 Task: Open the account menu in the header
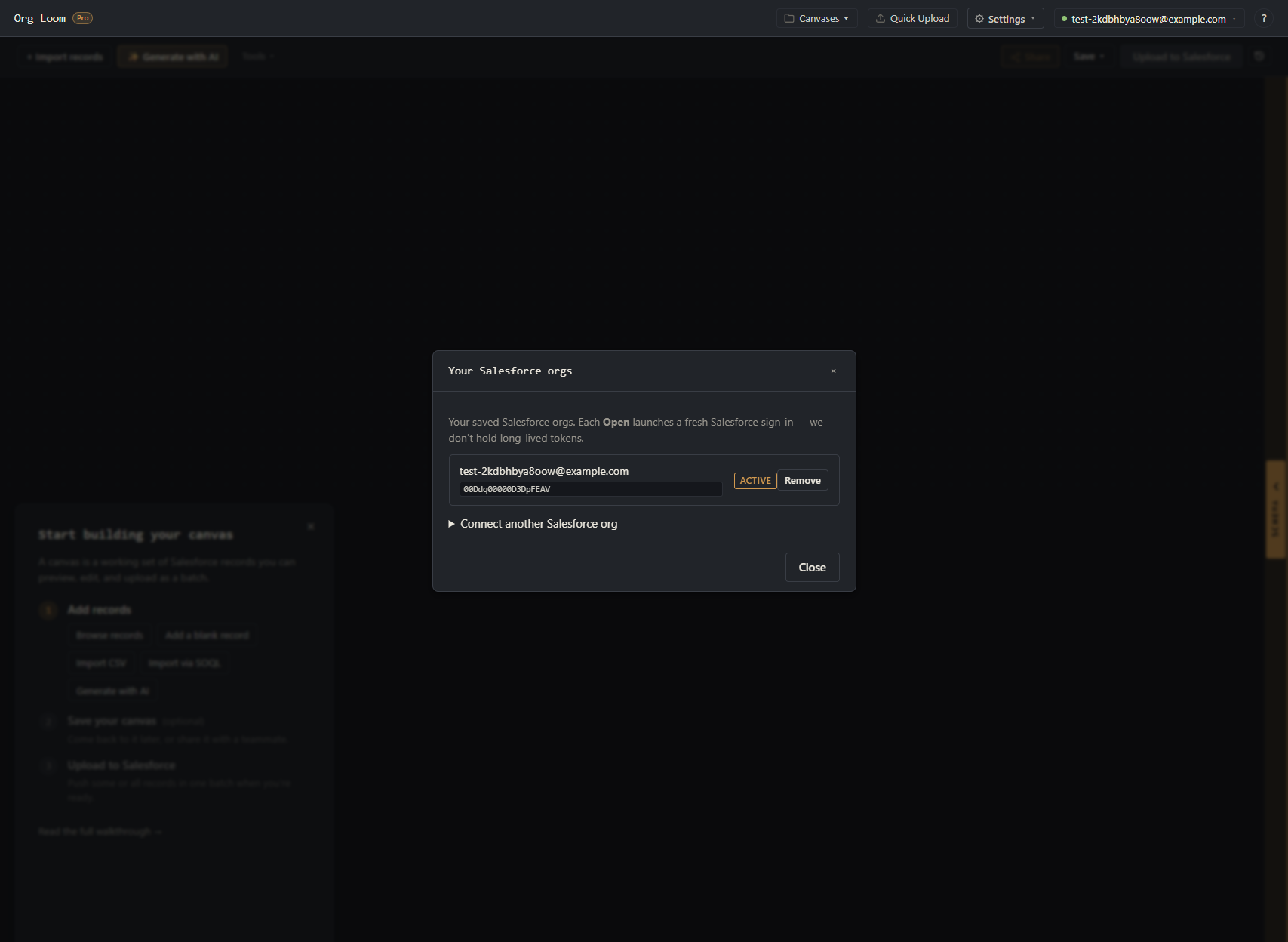point(1149,18)
